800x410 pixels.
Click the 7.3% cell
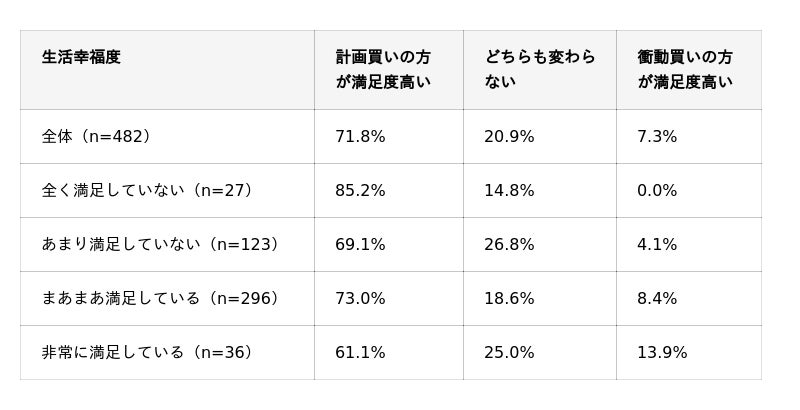[657, 137]
